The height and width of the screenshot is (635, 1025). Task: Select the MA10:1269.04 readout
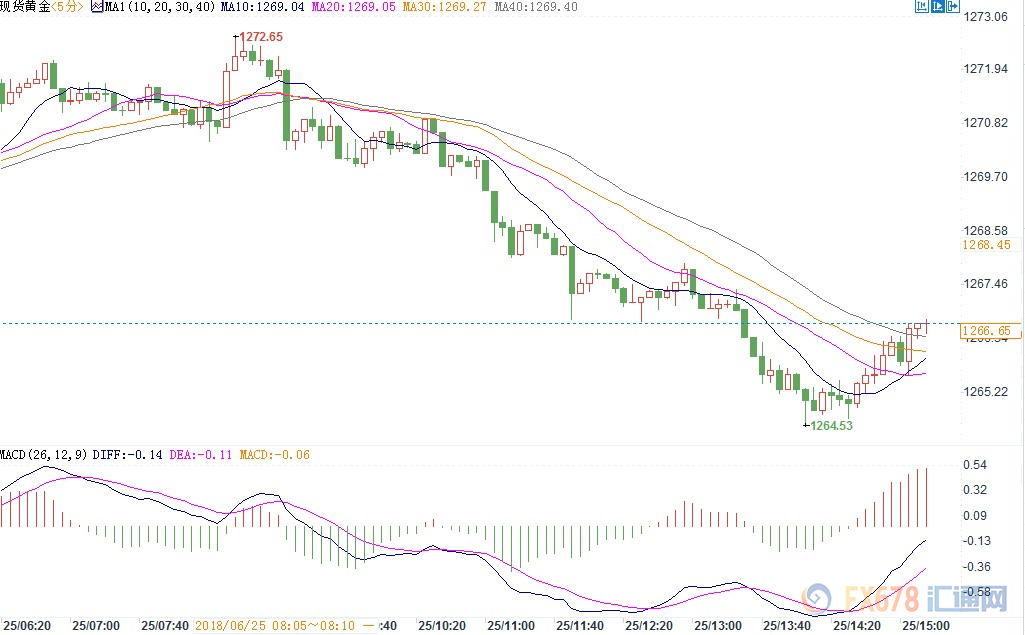262,7
